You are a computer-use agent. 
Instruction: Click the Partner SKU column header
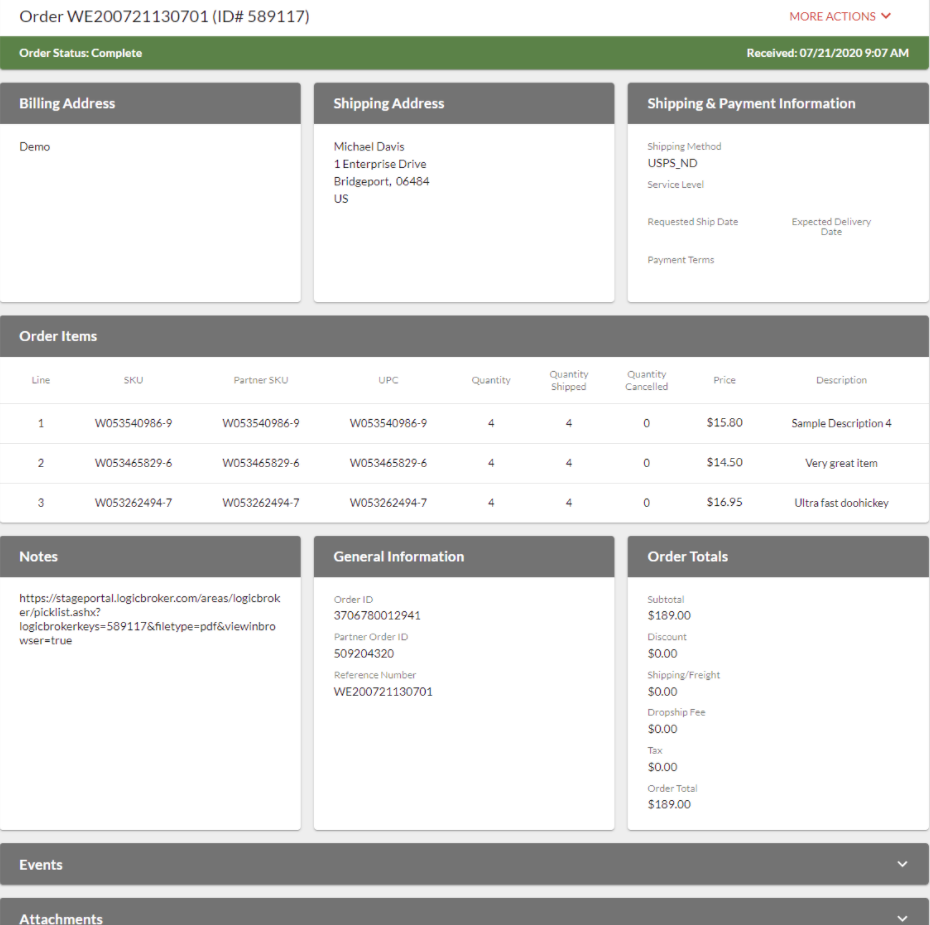tap(260, 380)
